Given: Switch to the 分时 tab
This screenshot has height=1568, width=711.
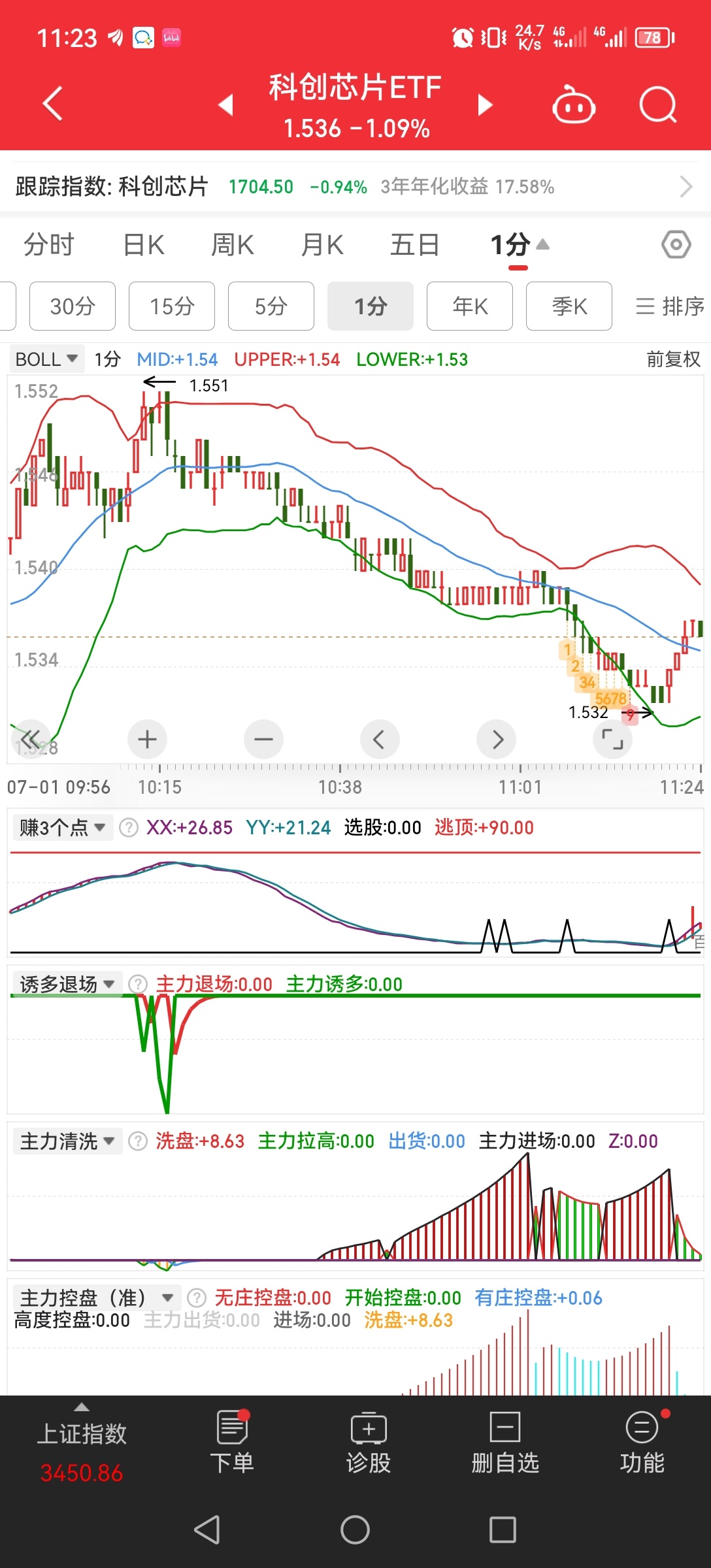Looking at the screenshot, I should [x=49, y=246].
